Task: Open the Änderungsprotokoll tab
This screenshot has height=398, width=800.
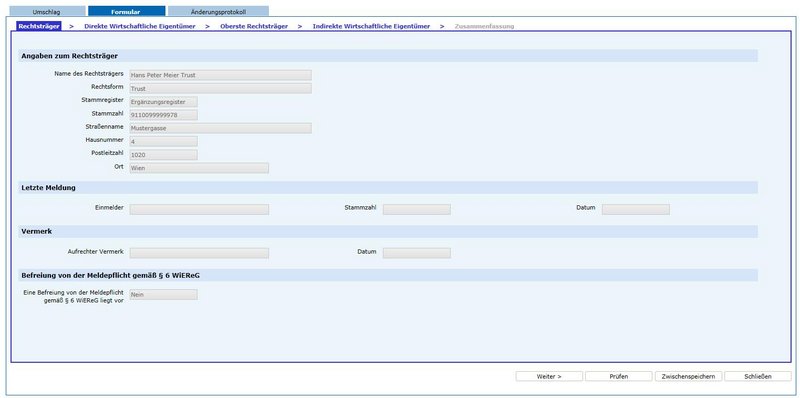Action: (218, 11)
